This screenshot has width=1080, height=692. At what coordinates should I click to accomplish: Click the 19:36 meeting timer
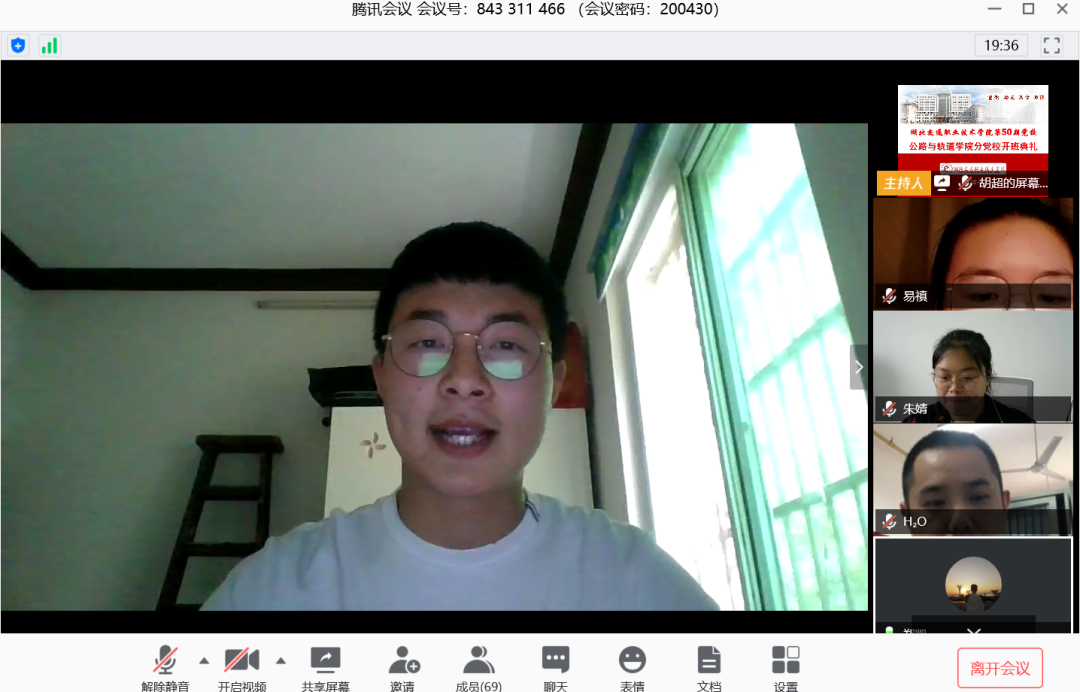point(1001,45)
